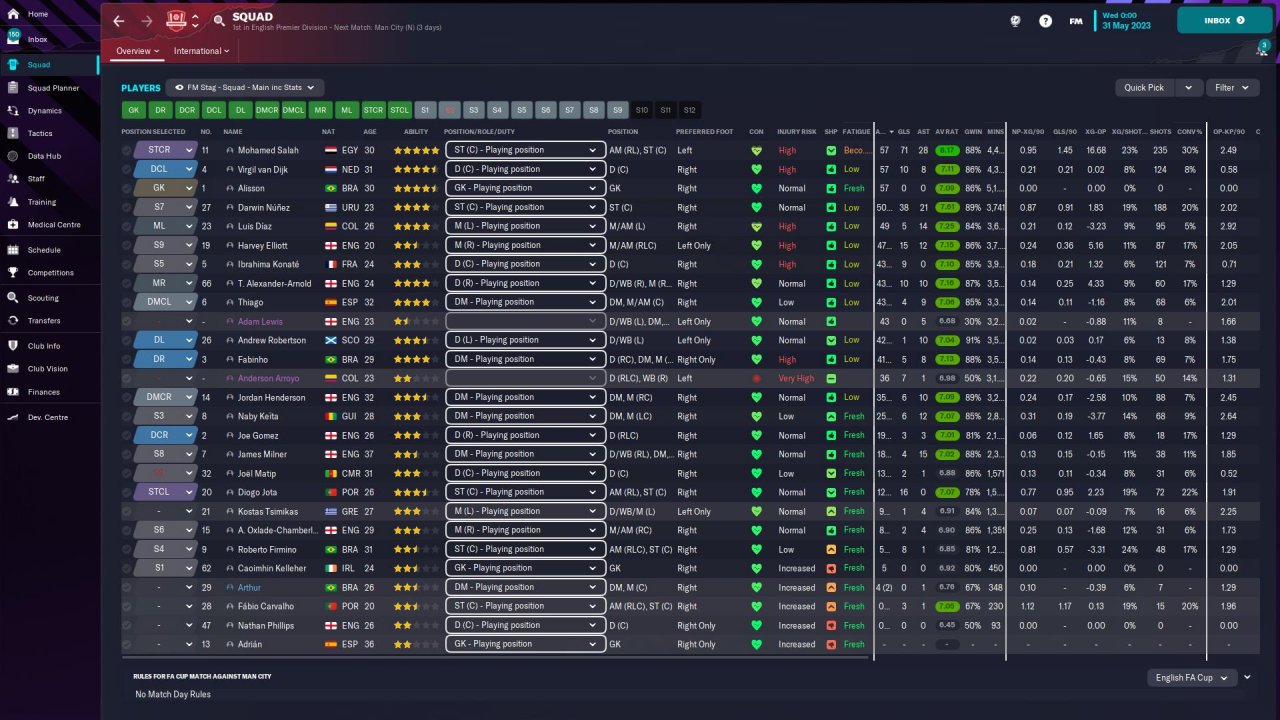The height and width of the screenshot is (720, 1280).
Task: Open the help question mark icon
Action: click(x=1046, y=20)
